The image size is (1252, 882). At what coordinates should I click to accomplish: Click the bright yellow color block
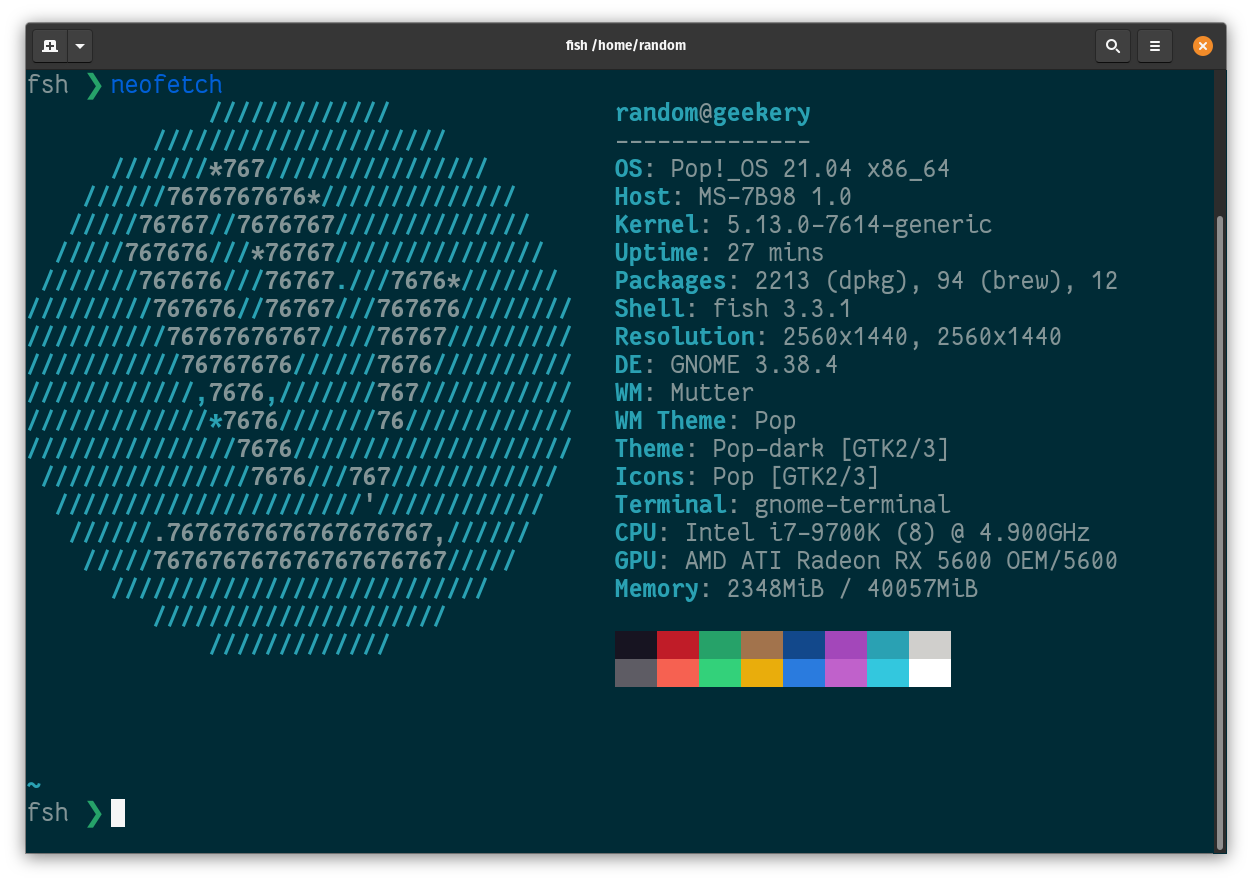(x=762, y=673)
